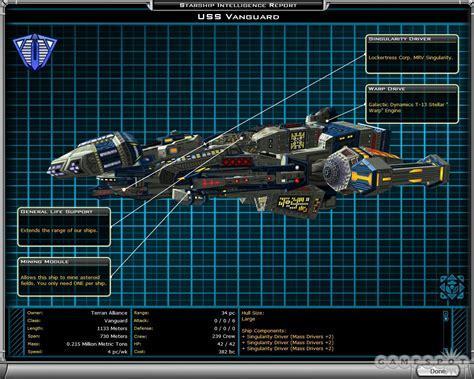Click the 'Starship Intelligence Report' header
This screenshot has width=474, height=379.
(238, 5)
